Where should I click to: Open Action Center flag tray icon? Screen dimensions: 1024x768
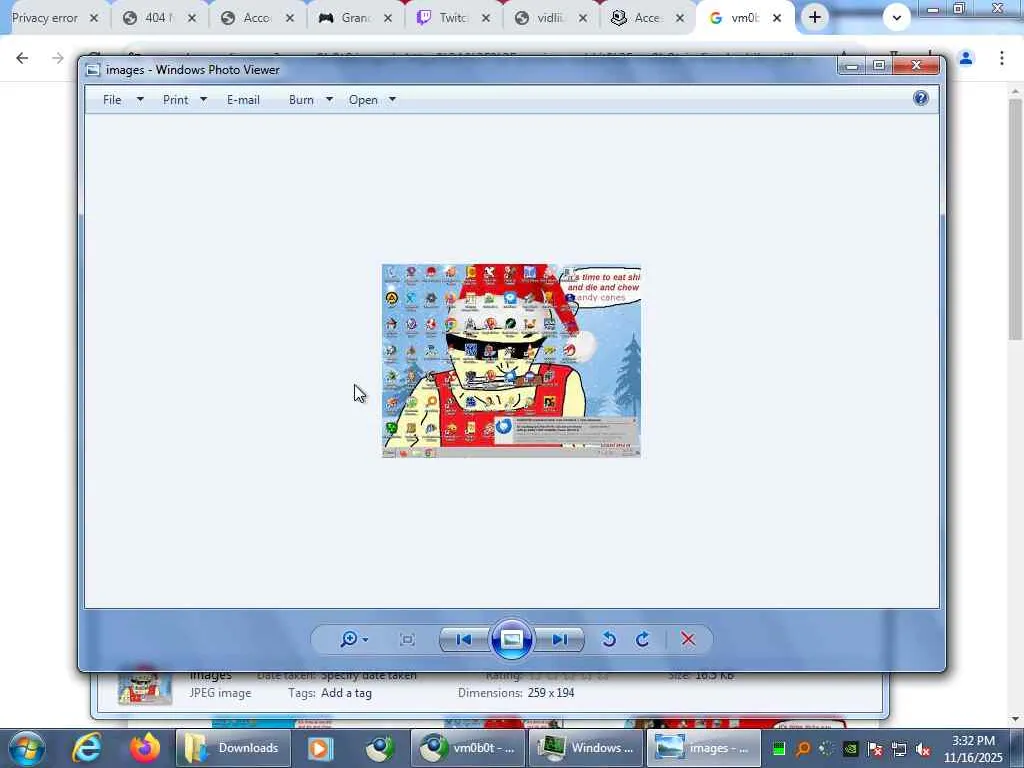(874, 749)
